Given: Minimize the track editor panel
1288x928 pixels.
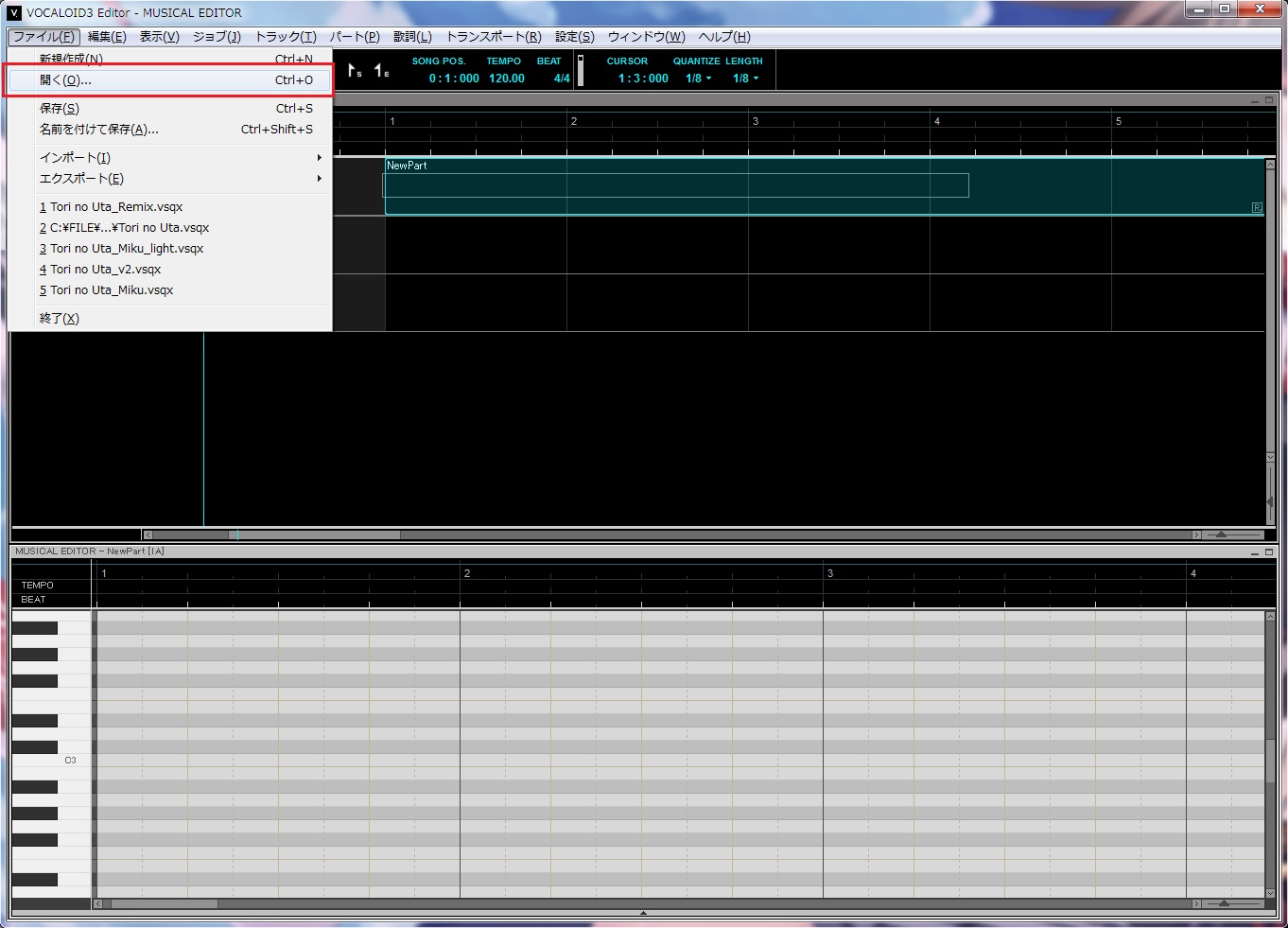Looking at the screenshot, I should point(1256,99).
